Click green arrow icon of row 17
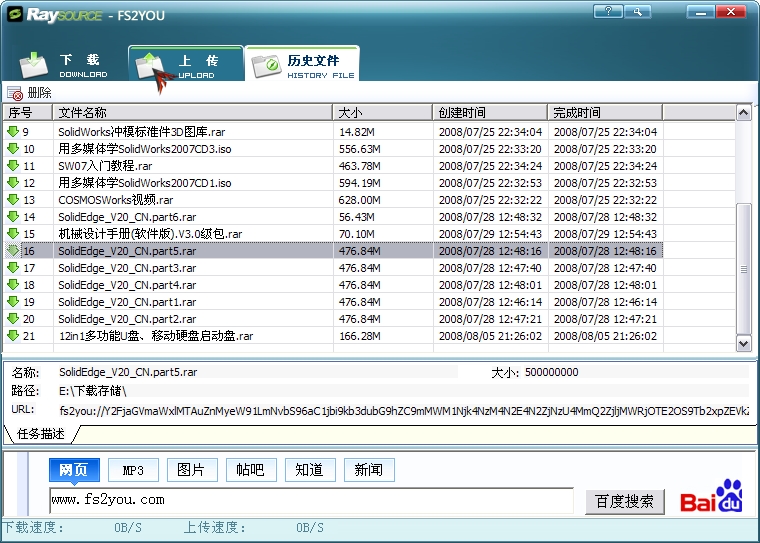760x543 pixels. (x=13, y=268)
